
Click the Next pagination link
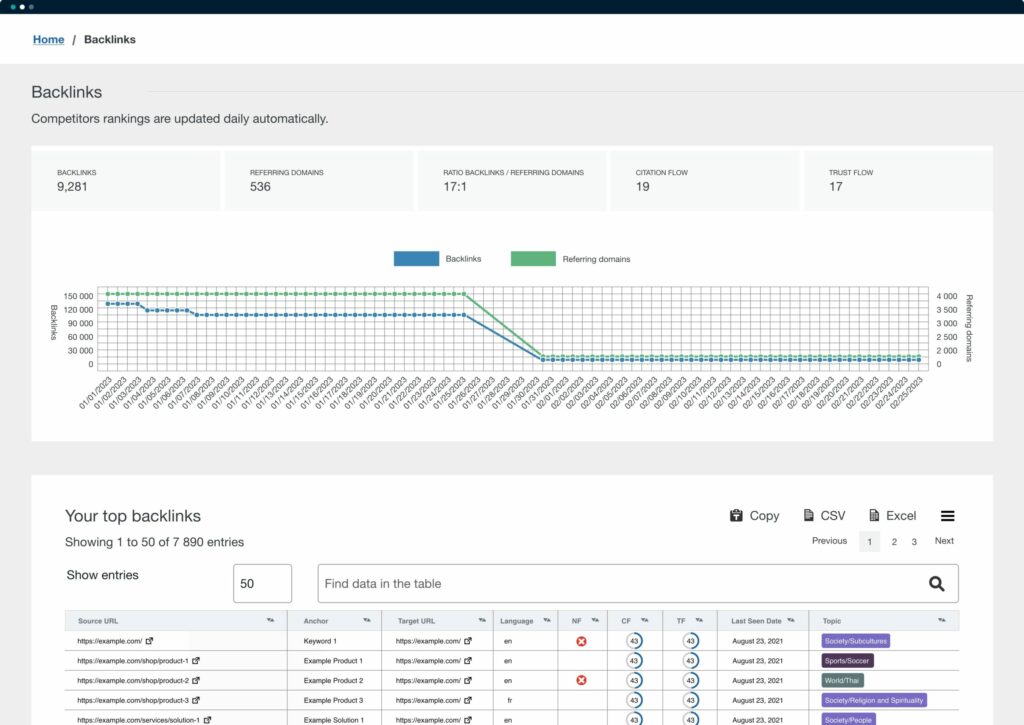pyautogui.click(x=943, y=541)
